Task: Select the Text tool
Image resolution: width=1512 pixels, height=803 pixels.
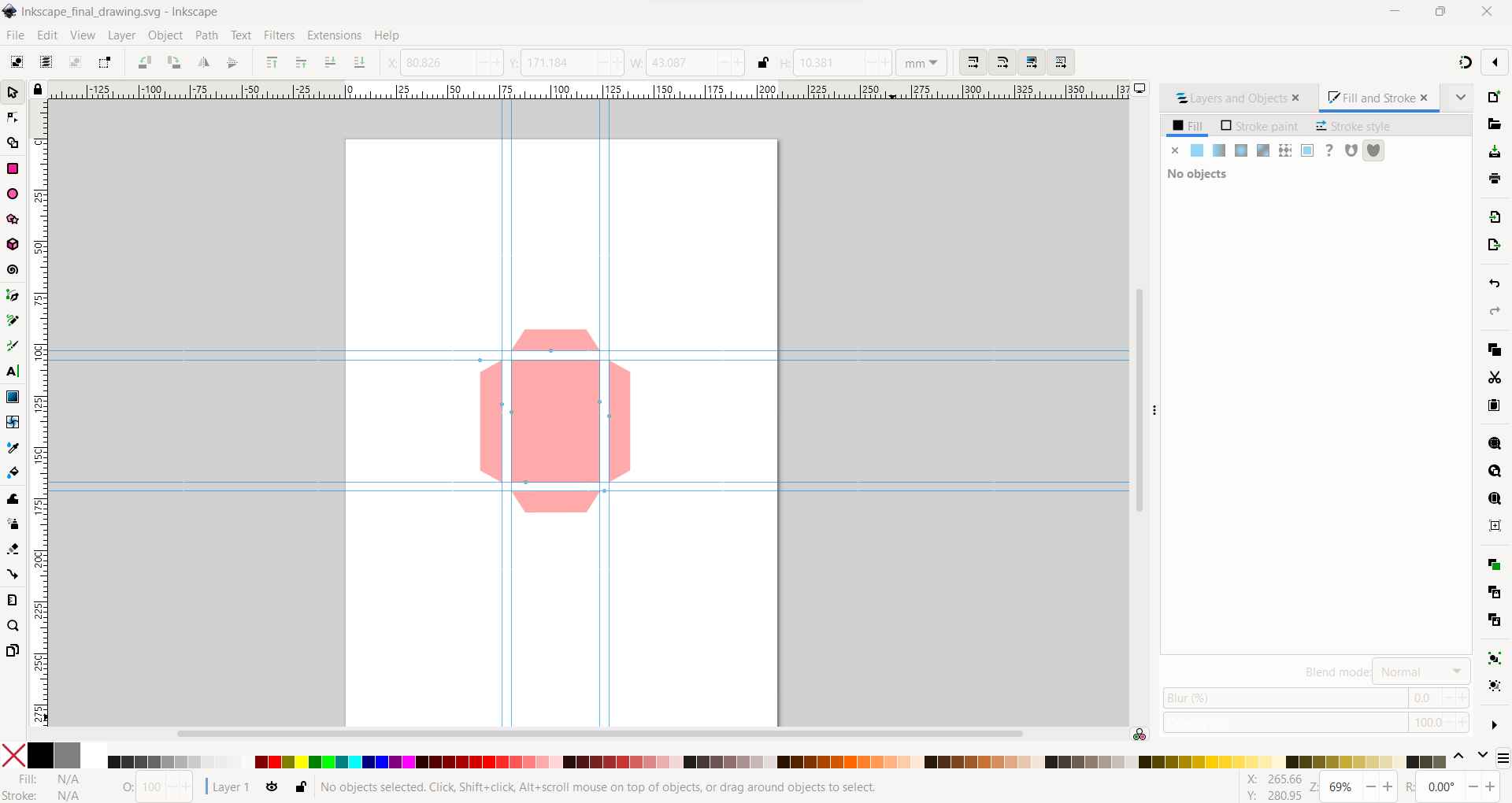Action: [x=13, y=372]
